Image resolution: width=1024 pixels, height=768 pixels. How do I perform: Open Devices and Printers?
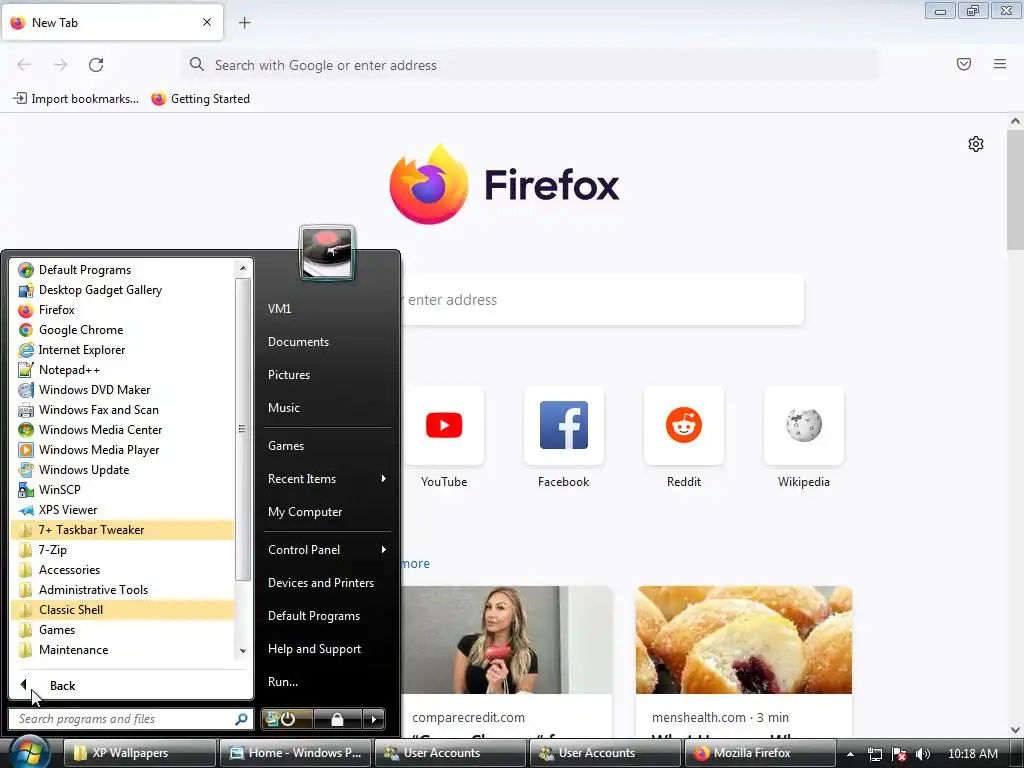[x=327, y=583]
